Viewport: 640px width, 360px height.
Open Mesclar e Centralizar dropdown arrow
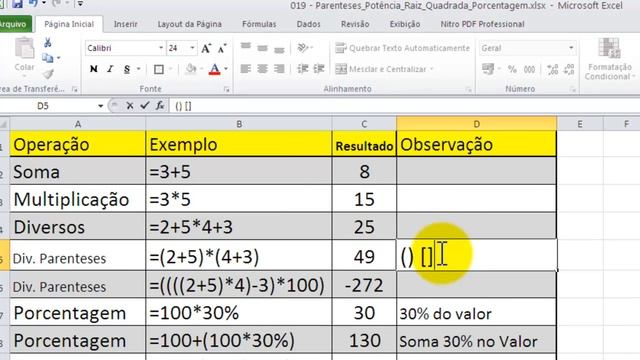[x=431, y=69]
